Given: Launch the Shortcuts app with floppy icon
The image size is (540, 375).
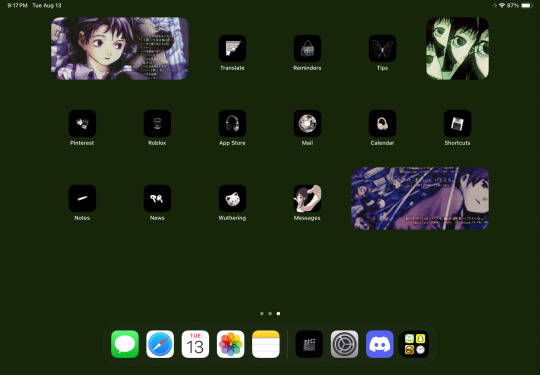Looking at the screenshot, I should pos(457,124).
